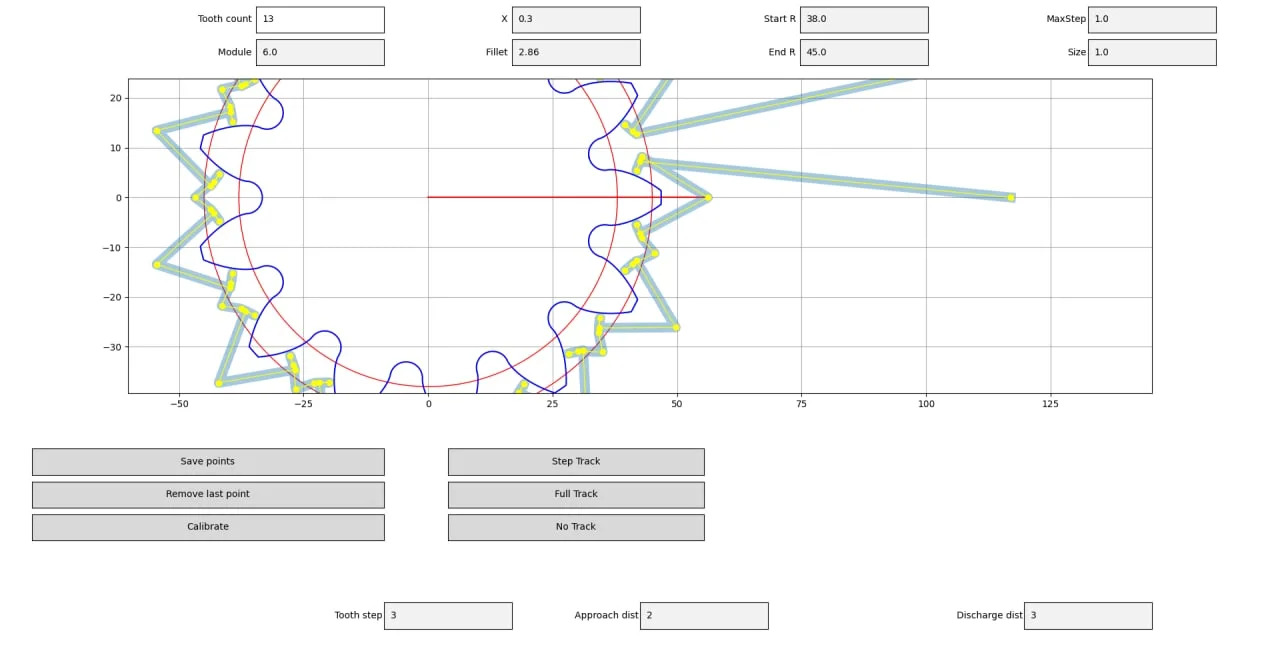Click the Save points button
This screenshot has width=1280, height=655.
pos(208,462)
